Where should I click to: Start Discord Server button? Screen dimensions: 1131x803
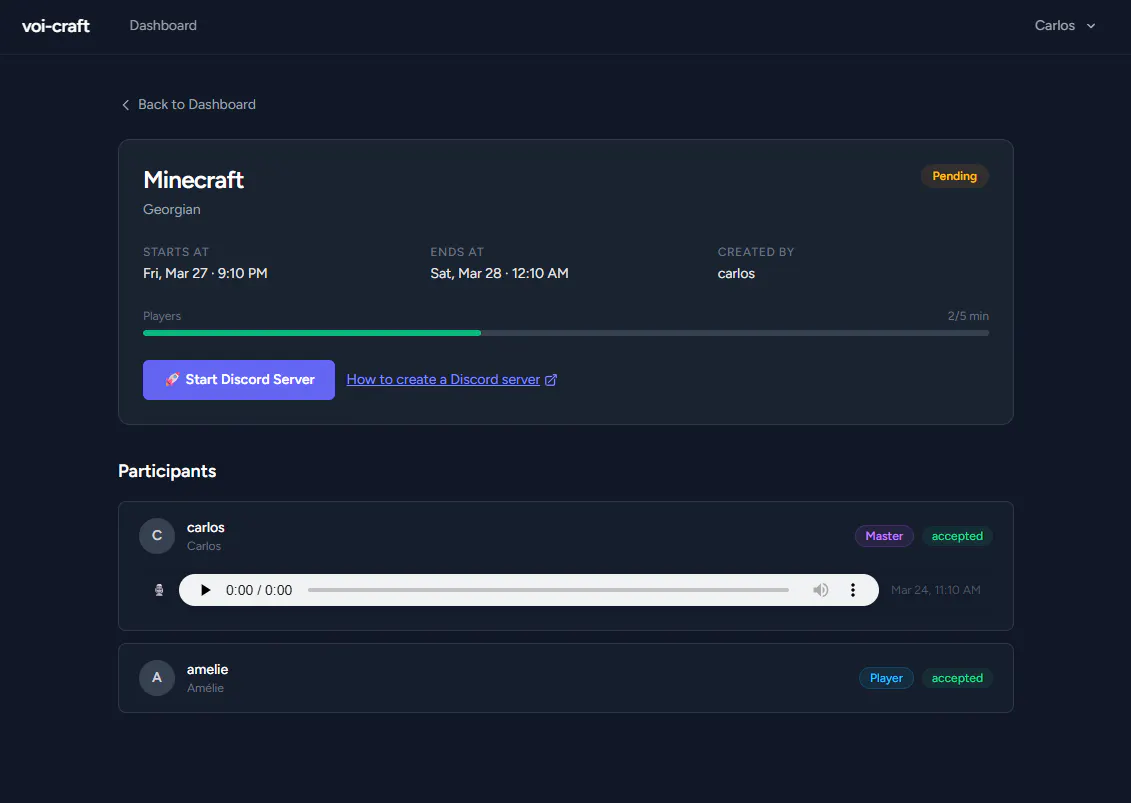tap(239, 379)
